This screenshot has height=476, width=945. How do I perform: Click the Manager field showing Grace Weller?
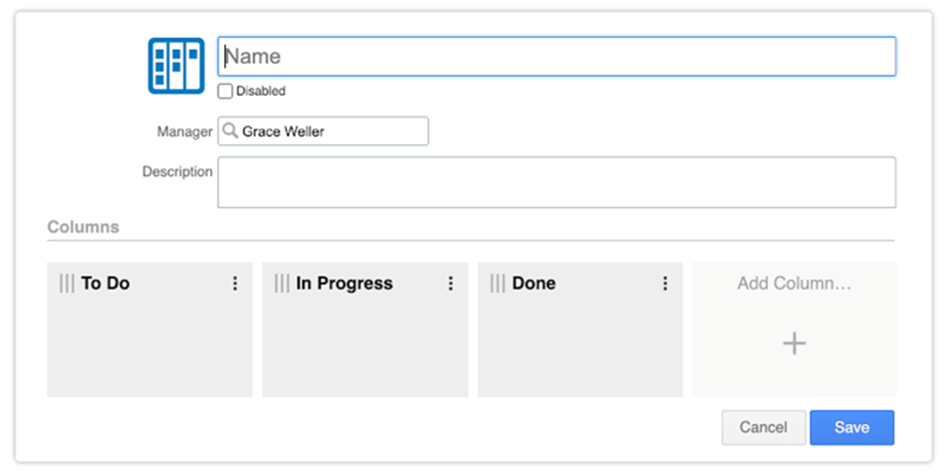click(x=323, y=131)
